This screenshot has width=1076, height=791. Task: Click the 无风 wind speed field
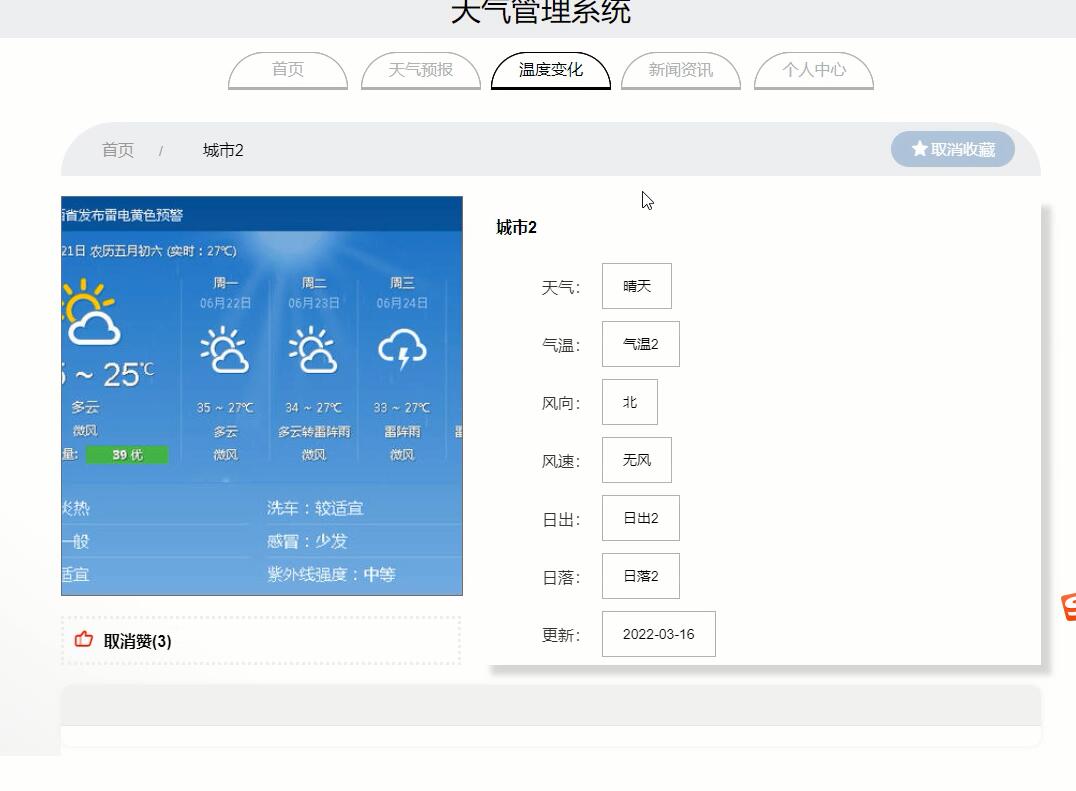point(636,459)
